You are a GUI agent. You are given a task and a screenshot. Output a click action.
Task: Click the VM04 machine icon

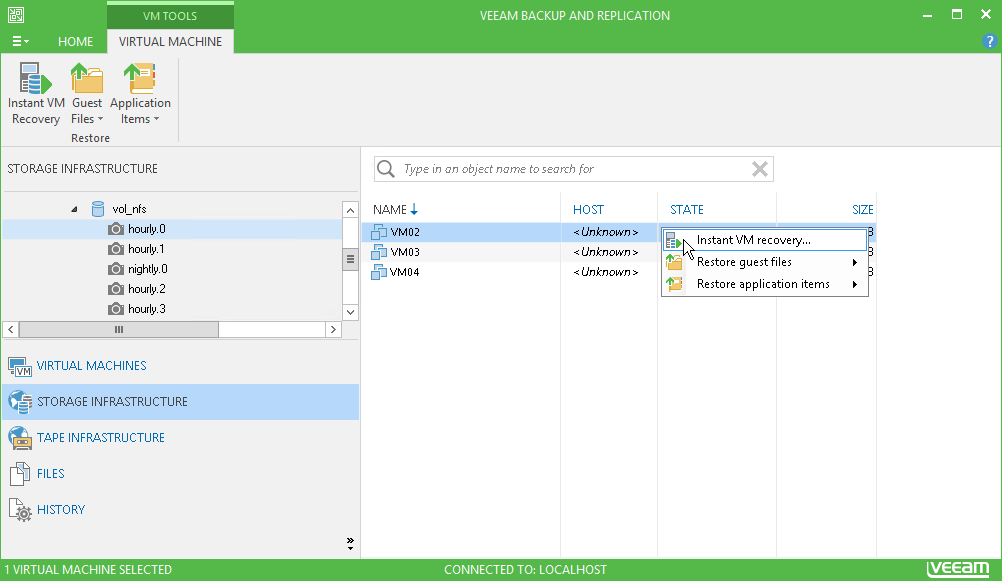379,272
